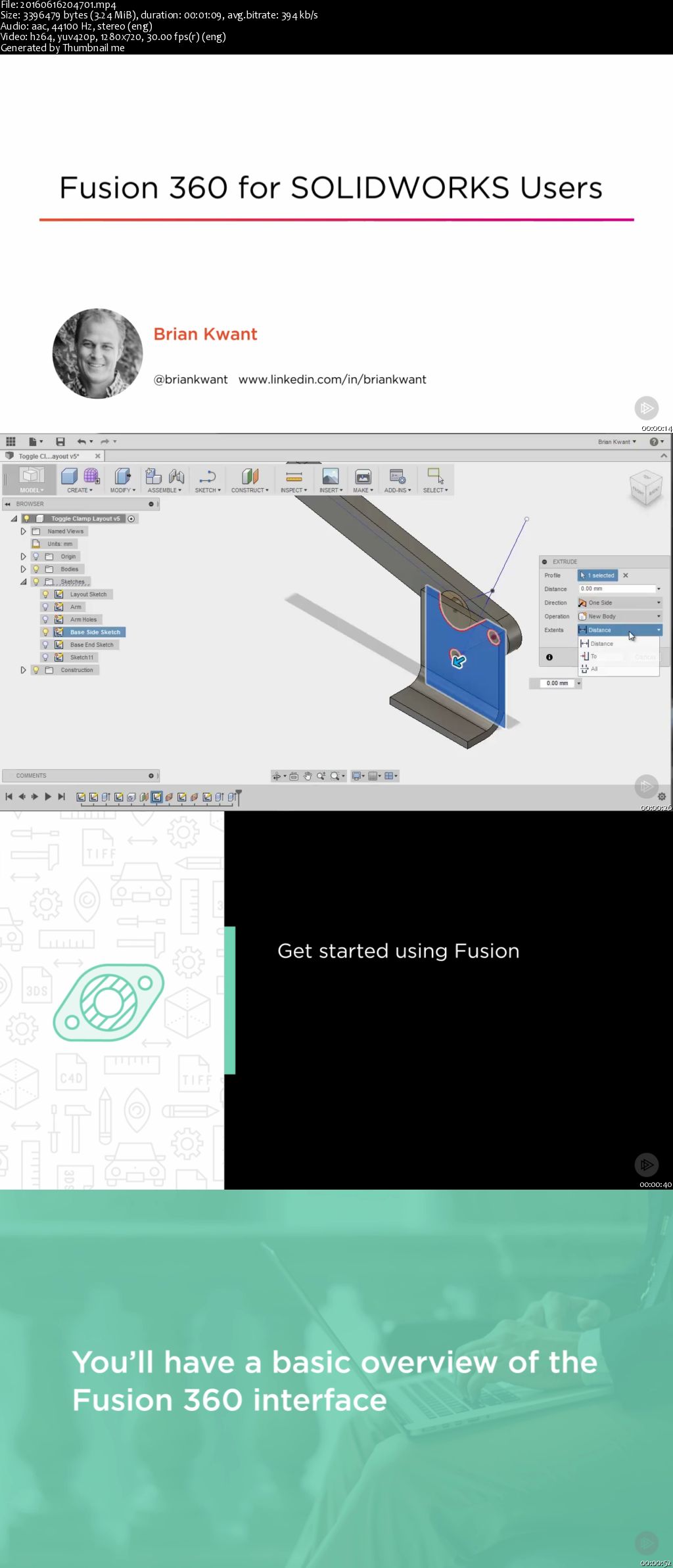This screenshot has height=1568, width=673.
Task: Show the Arm sketch light bulb
Action: [45, 607]
